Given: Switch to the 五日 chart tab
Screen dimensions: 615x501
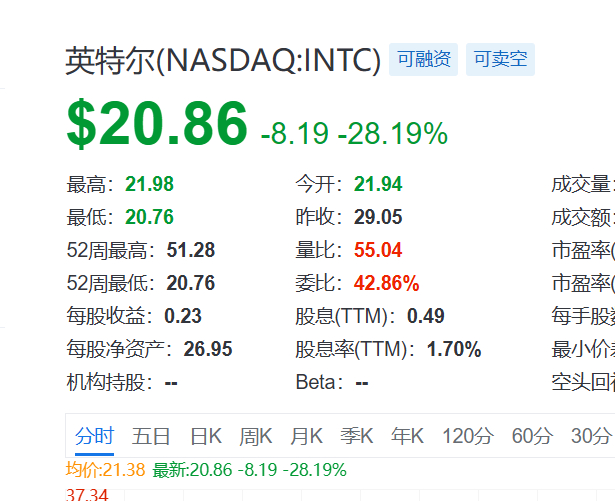Looking at the screenshot, I should pos(151,436).
